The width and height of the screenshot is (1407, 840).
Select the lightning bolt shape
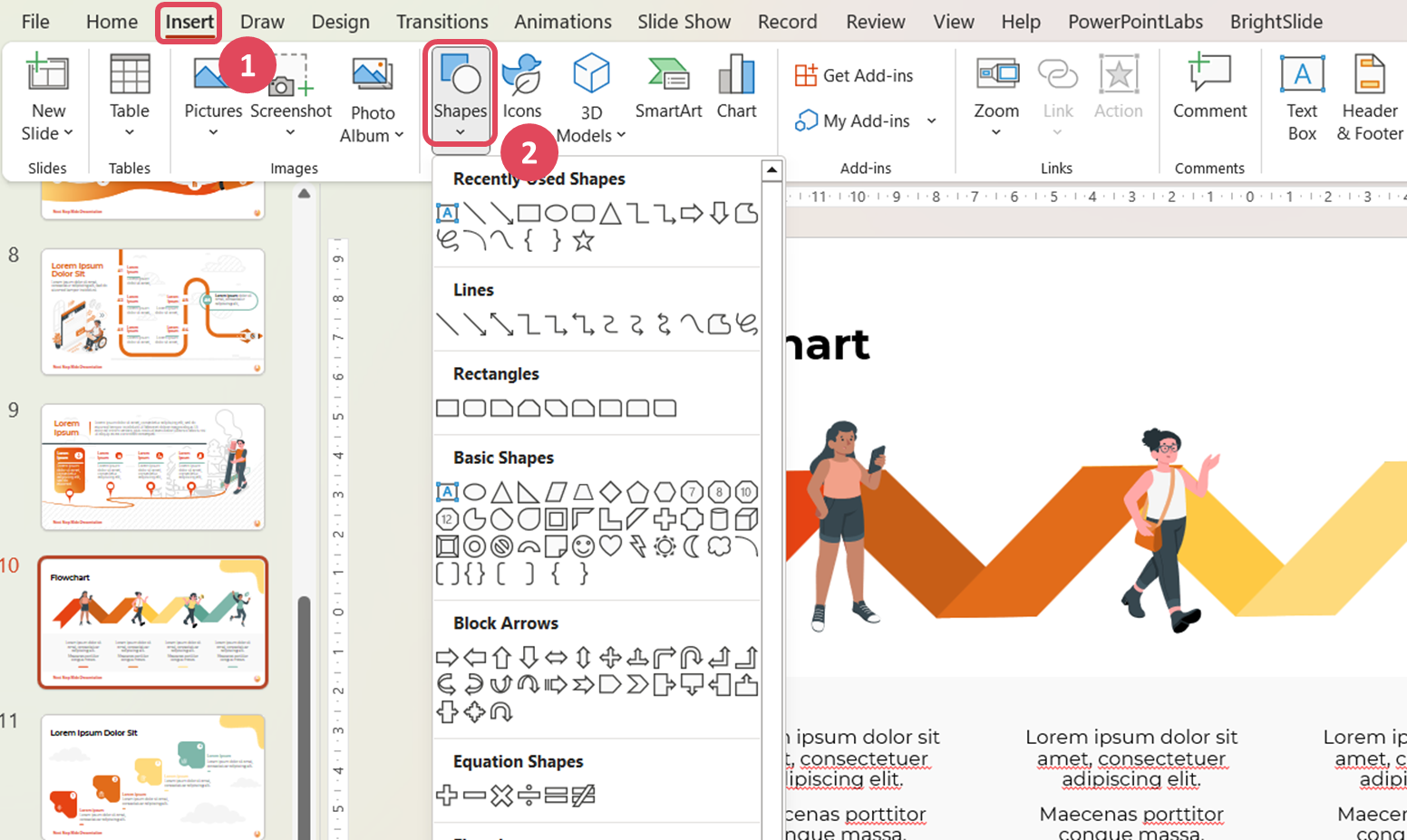coord(637,546)
